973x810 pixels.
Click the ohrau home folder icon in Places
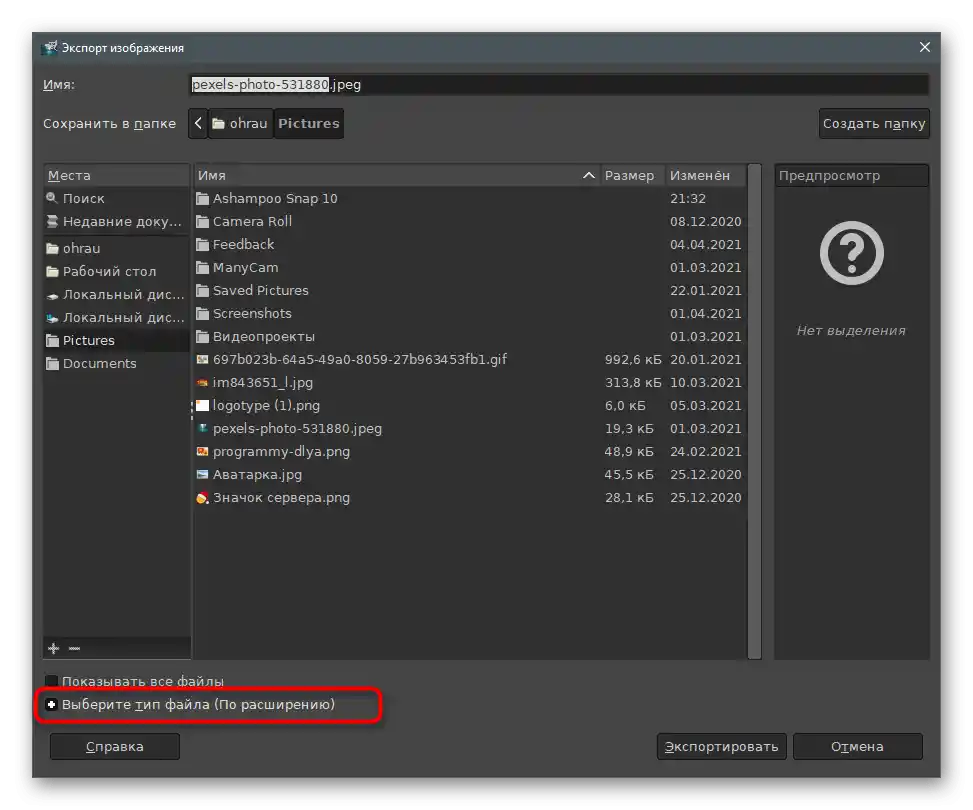(x=52, y=249)
